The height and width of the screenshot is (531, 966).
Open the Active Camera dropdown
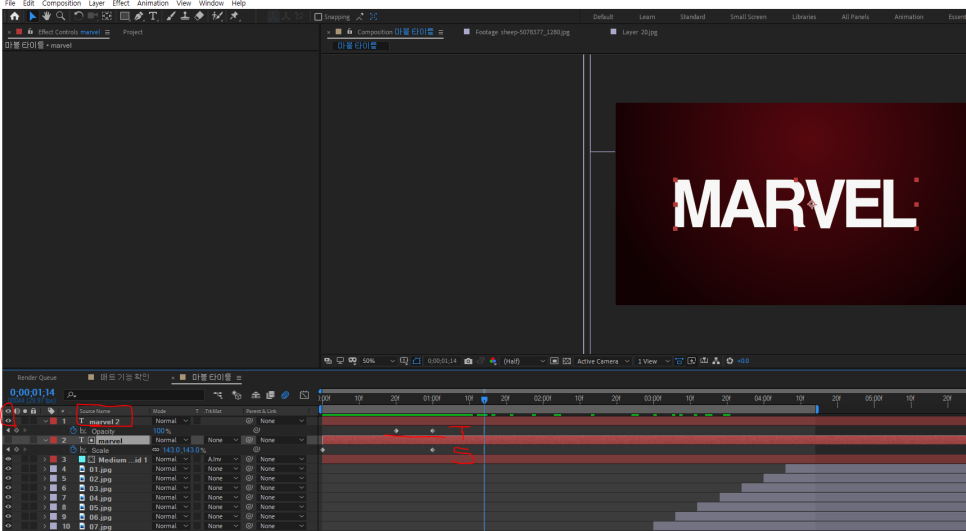coord(603,361)
